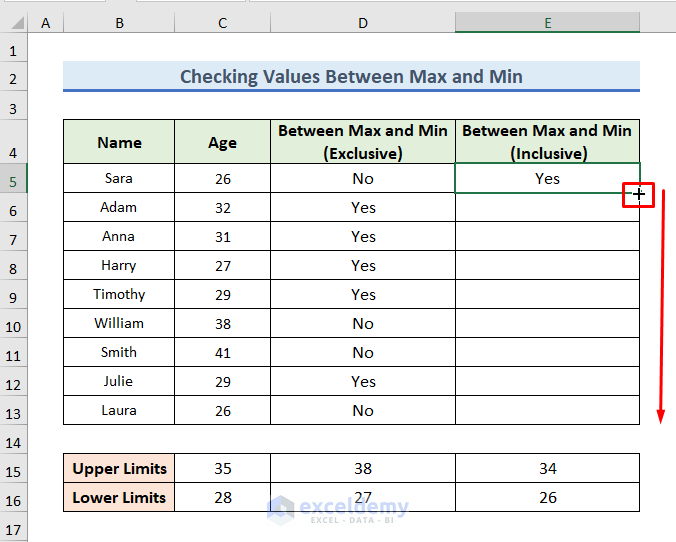Screen dimensions: 676x542
Task: Select William's exclusive result 'No'
Action: [x=363, y=323]
